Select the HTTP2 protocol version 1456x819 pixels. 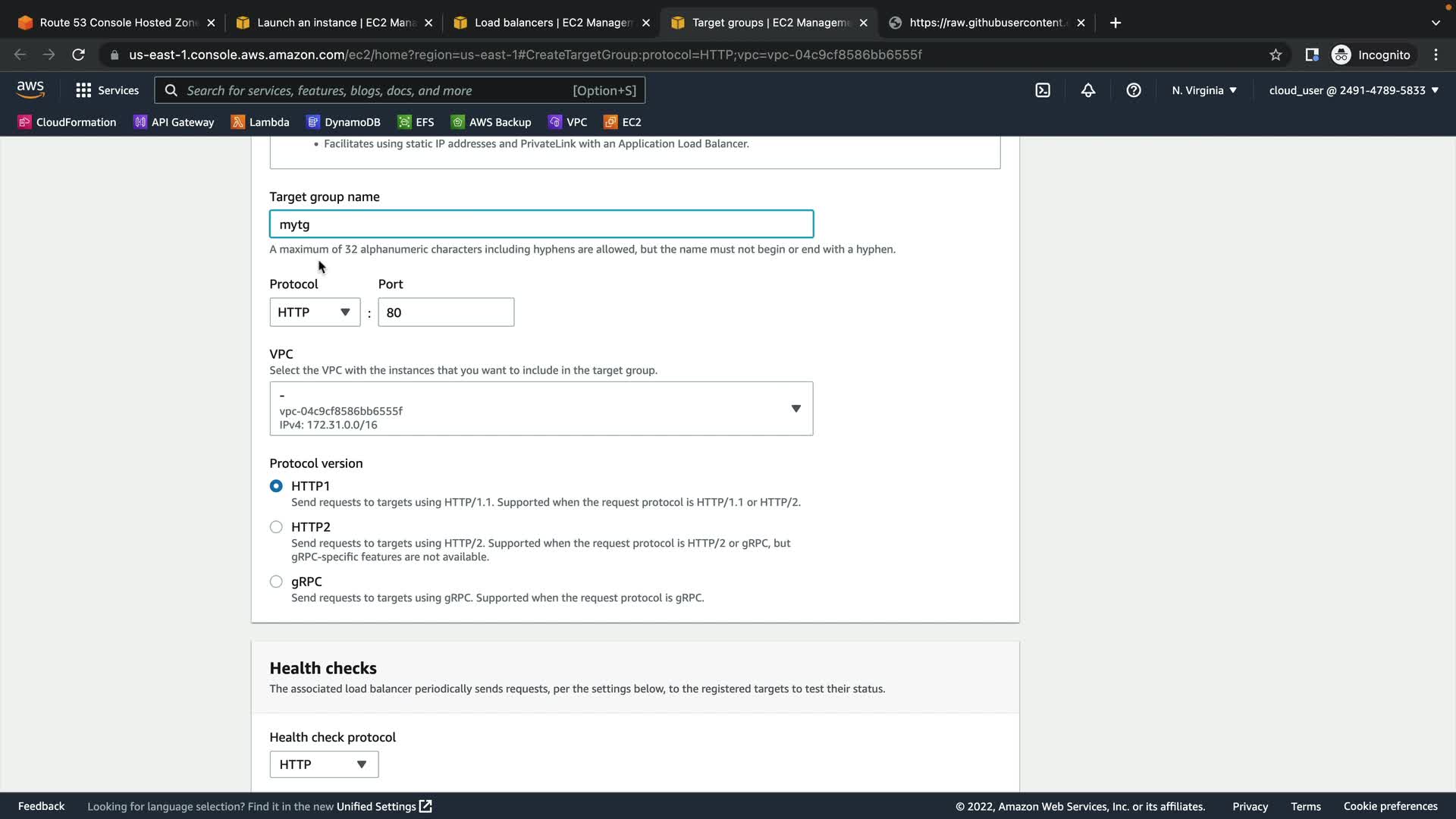coord(276,527)
